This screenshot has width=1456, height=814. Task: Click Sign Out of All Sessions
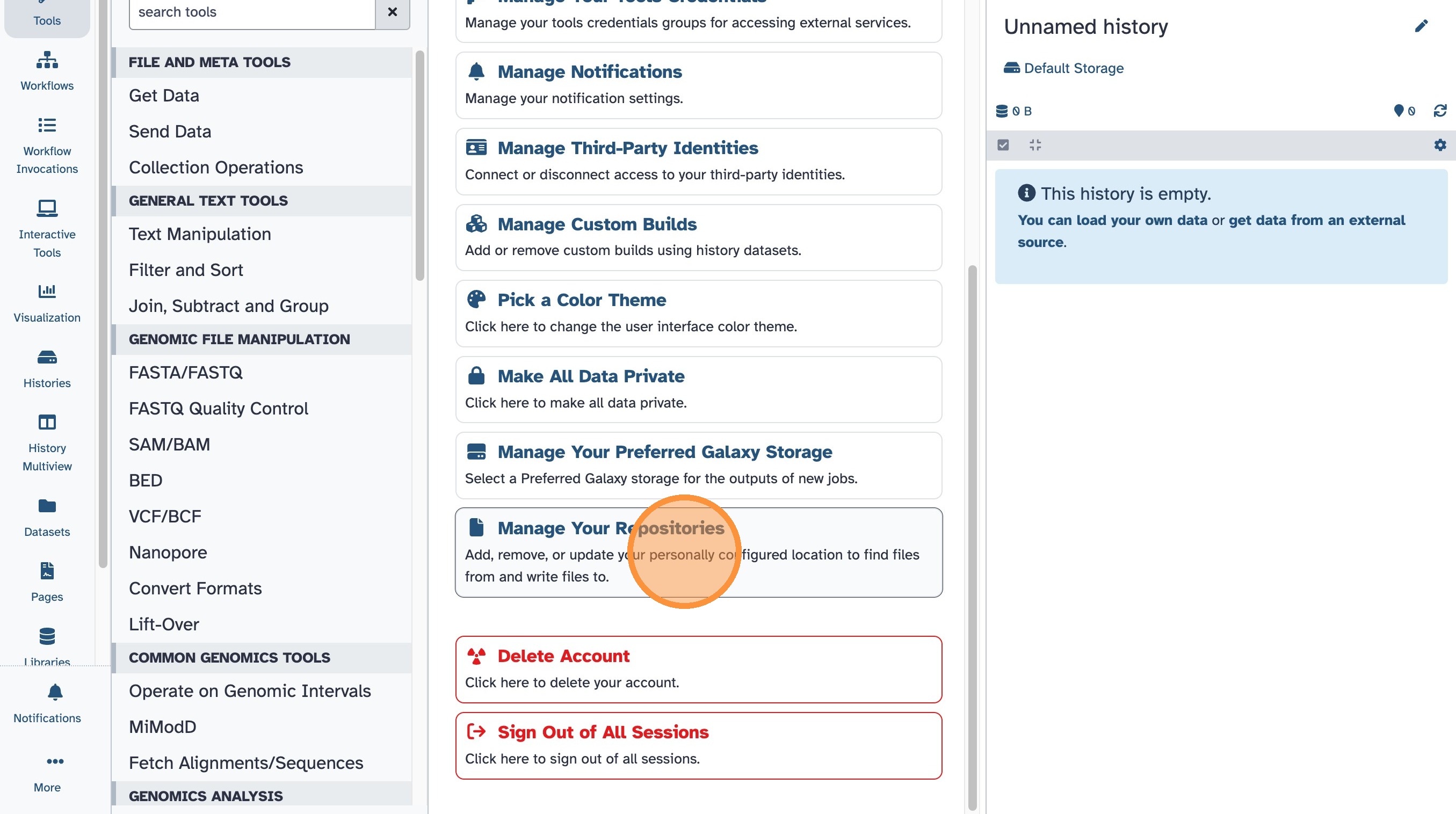pos(603,732)
